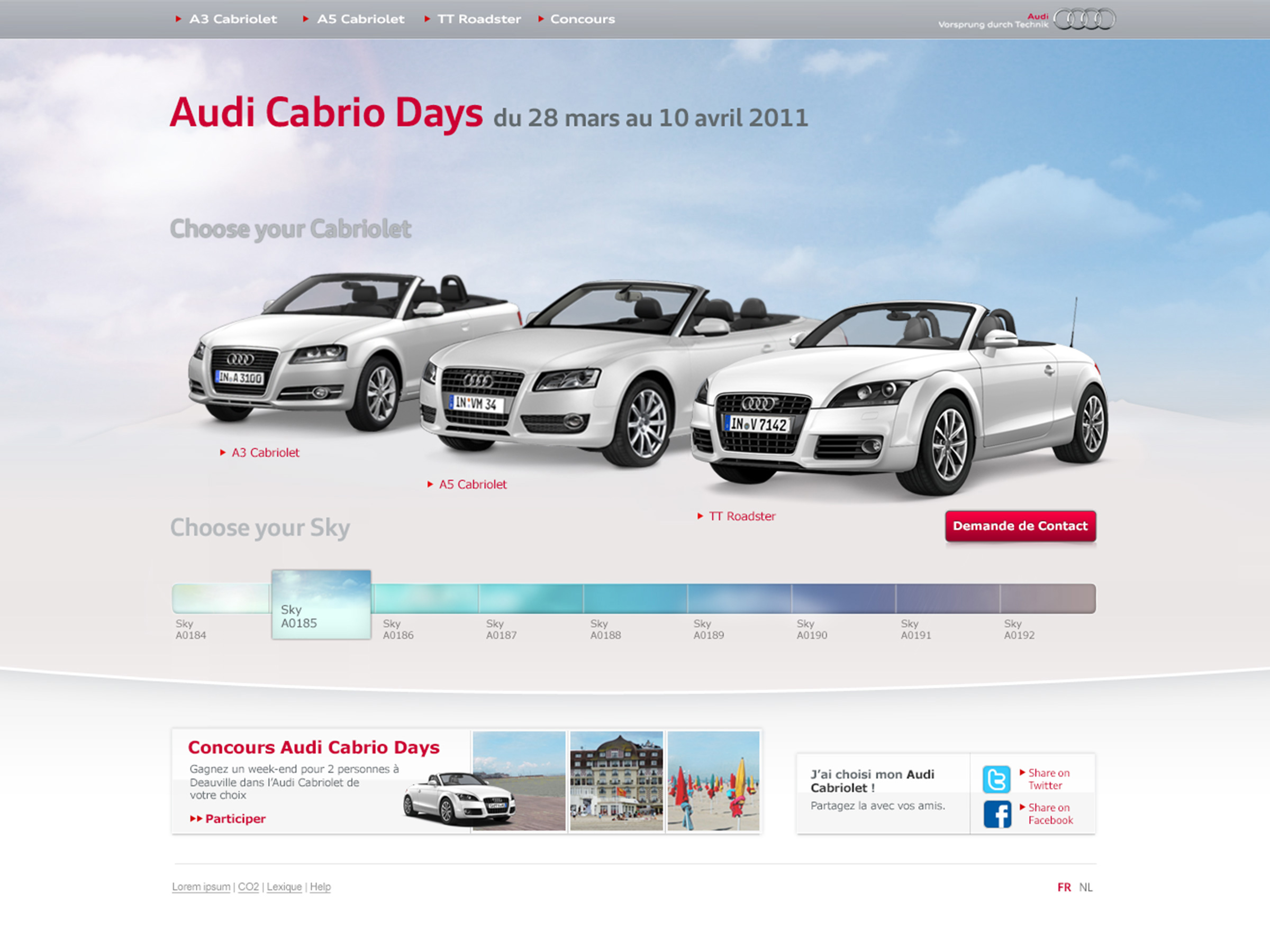
Task: Click the Facebook logo icon
Action: tap(997, 814)
